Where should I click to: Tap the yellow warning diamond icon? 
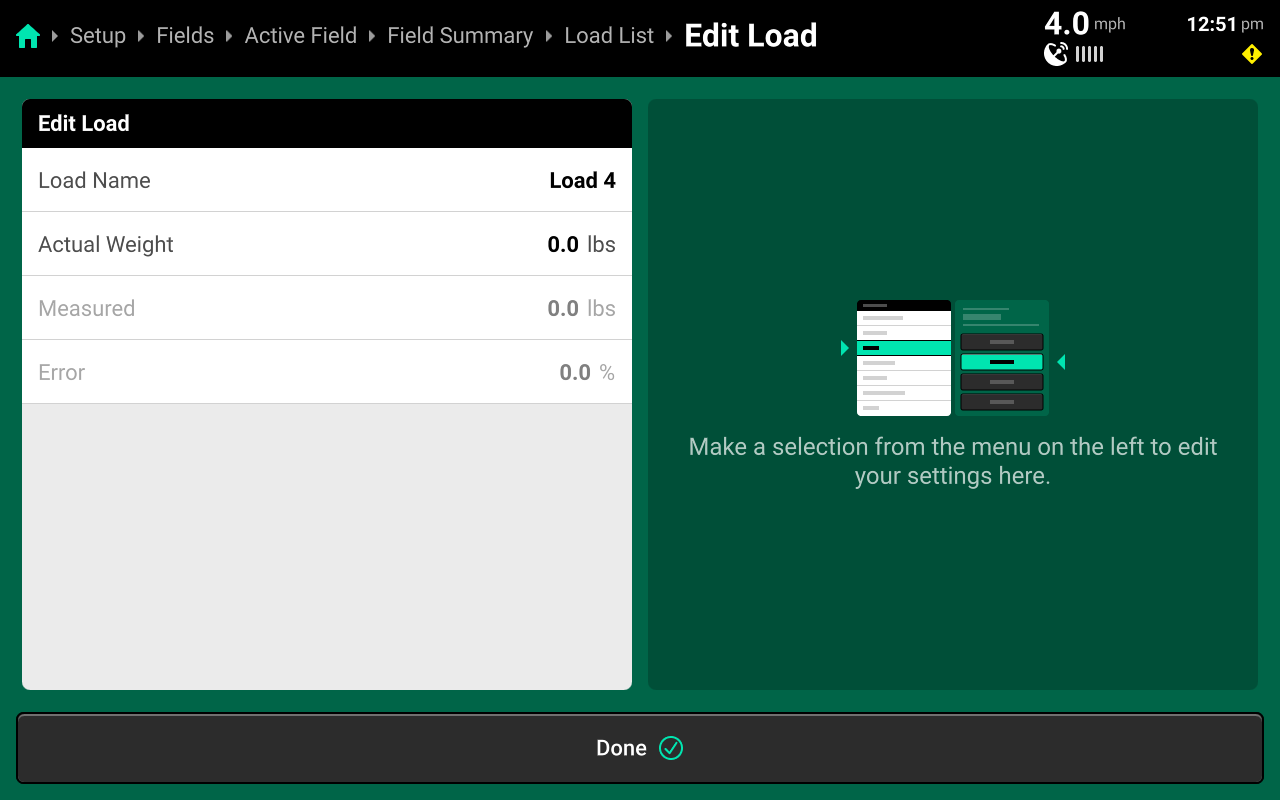[x=1251, y=54]
